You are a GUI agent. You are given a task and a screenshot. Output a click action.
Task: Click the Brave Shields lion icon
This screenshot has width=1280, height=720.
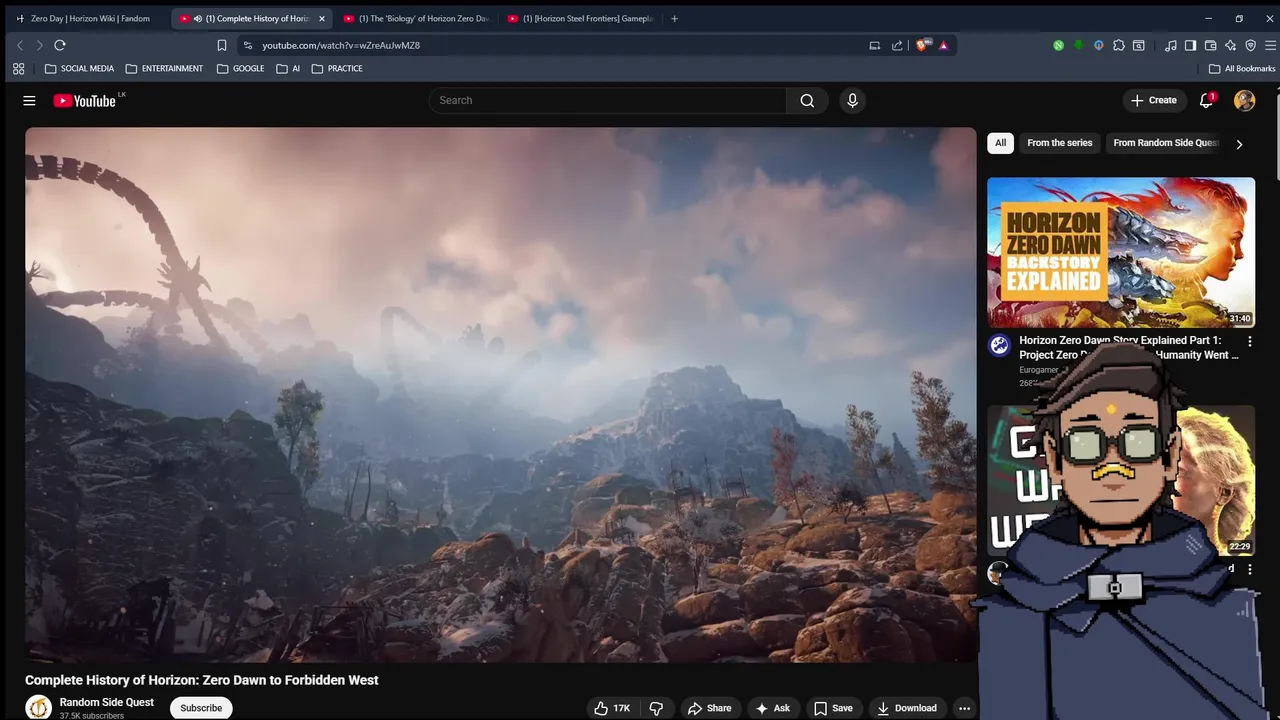(922, 45)
